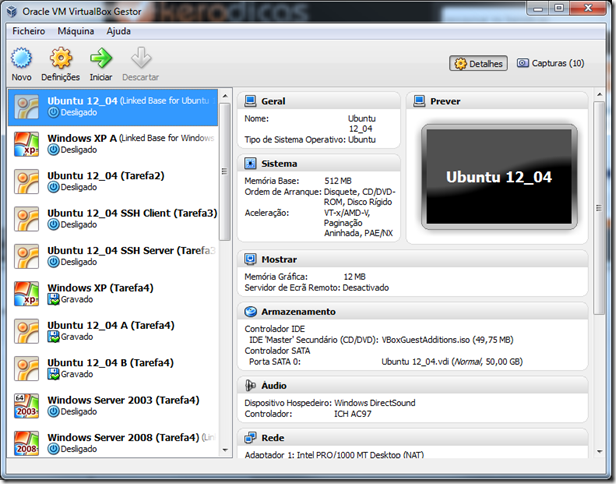Click the Áudio section speaker icon
Image resolution: width=616 pixels, height=484 pixels.
pyautogui.click(x=250, y=385)
